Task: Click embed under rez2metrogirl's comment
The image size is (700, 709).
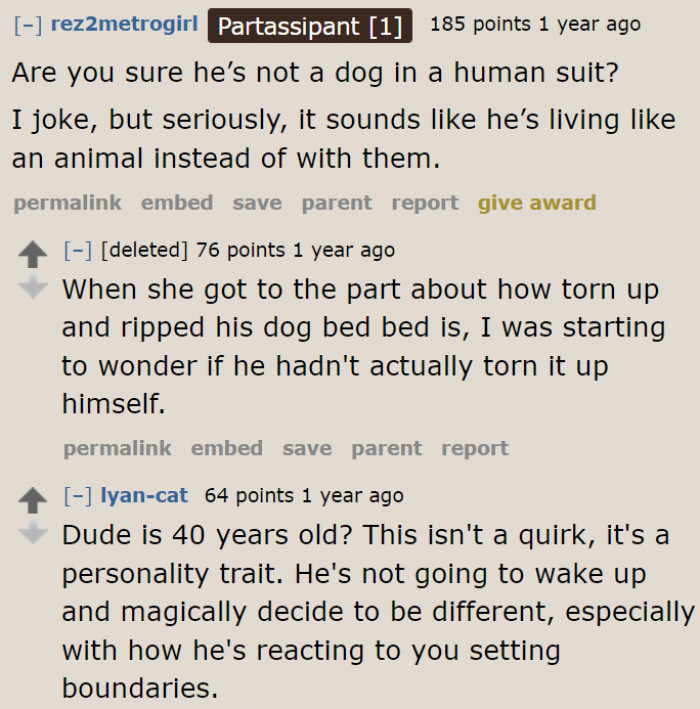Action: pyautogui.click(x=177, y=203)
